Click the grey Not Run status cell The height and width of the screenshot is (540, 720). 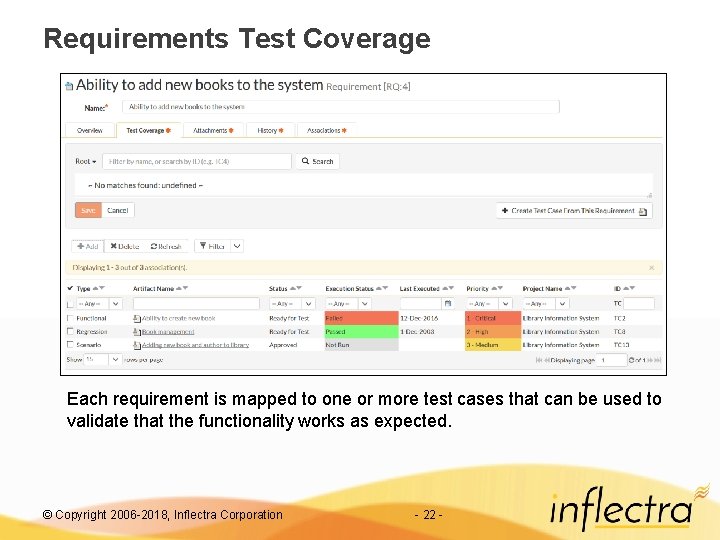coord(361,344)
